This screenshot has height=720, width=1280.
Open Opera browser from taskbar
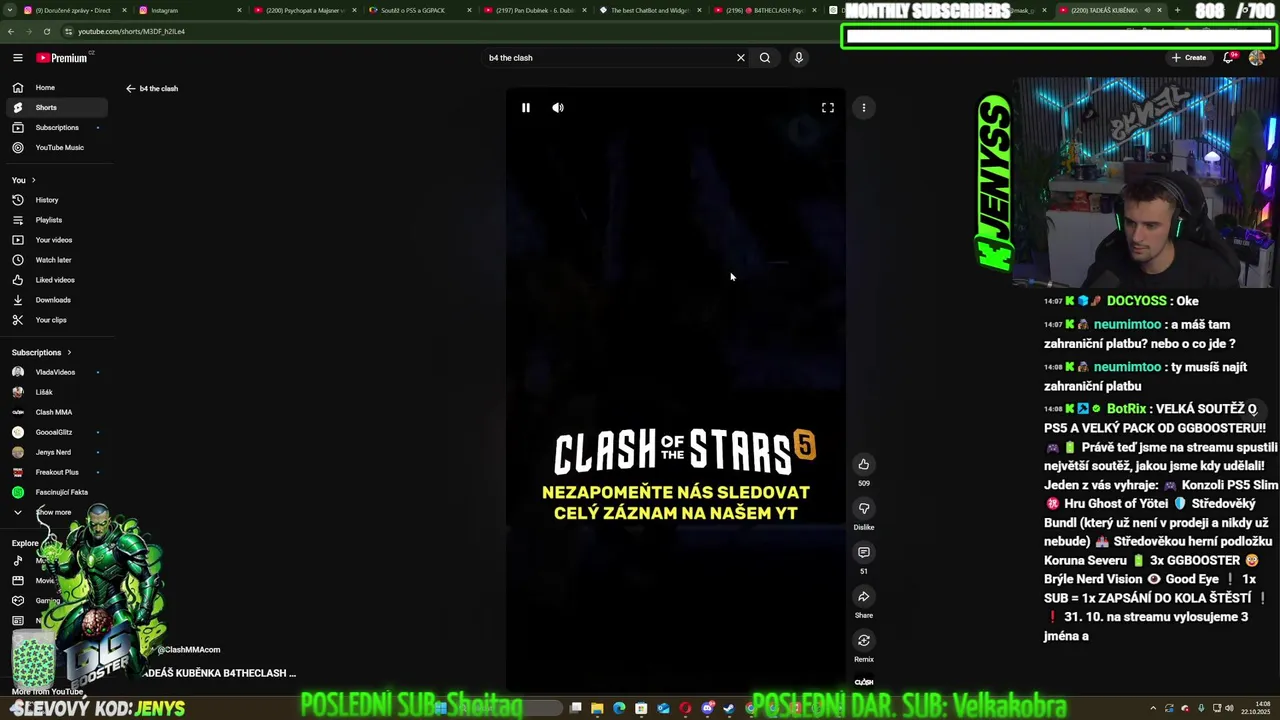point(685,708)
